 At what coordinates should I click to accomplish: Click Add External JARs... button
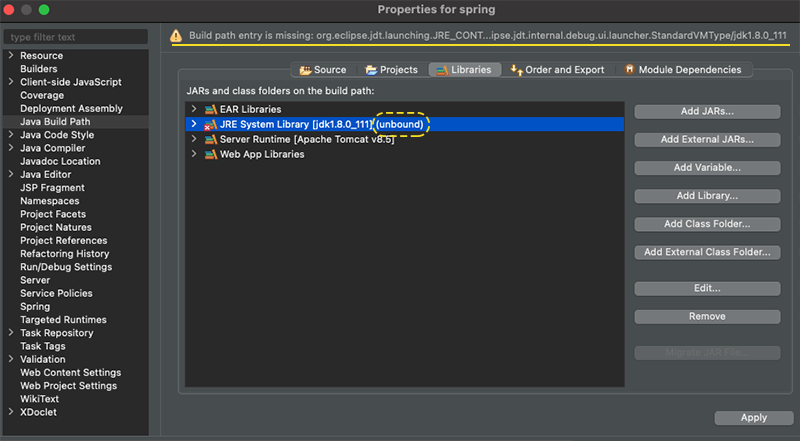click(x=707, y=139)
